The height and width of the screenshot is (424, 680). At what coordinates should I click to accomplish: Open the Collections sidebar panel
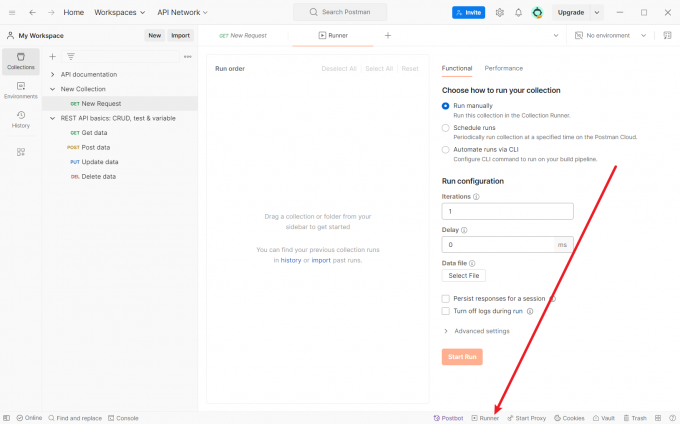(x=20, y=60)
